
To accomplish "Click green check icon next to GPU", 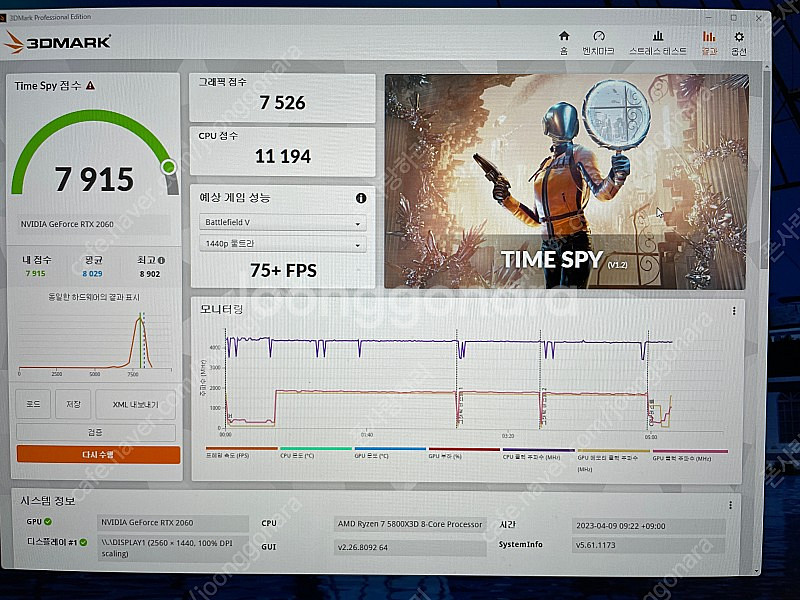I will tap(48, 521).
